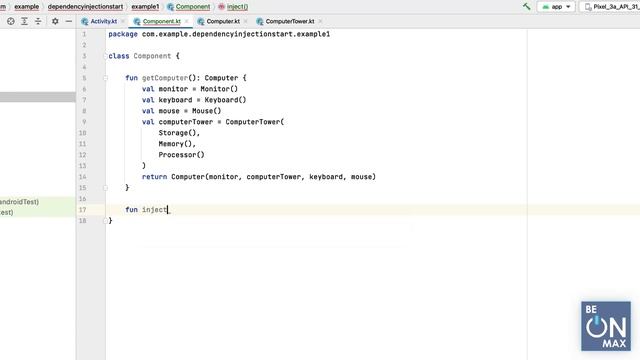Click line number 9 in the gutter

(84, 122)
